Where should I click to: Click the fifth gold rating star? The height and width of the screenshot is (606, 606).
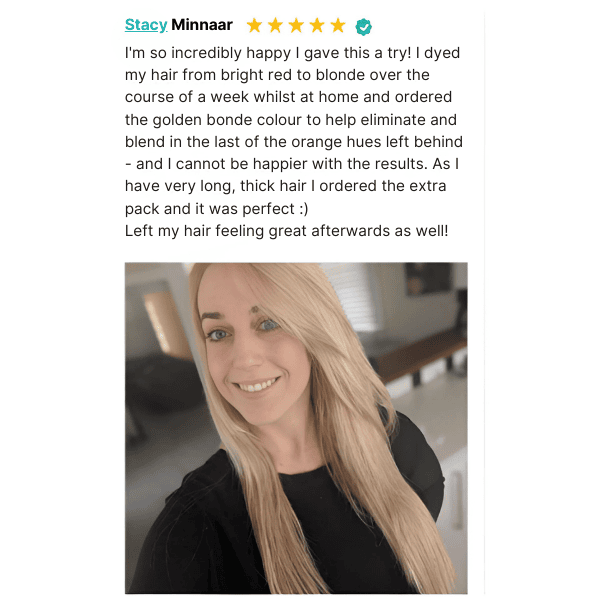(x=338, y=26)
